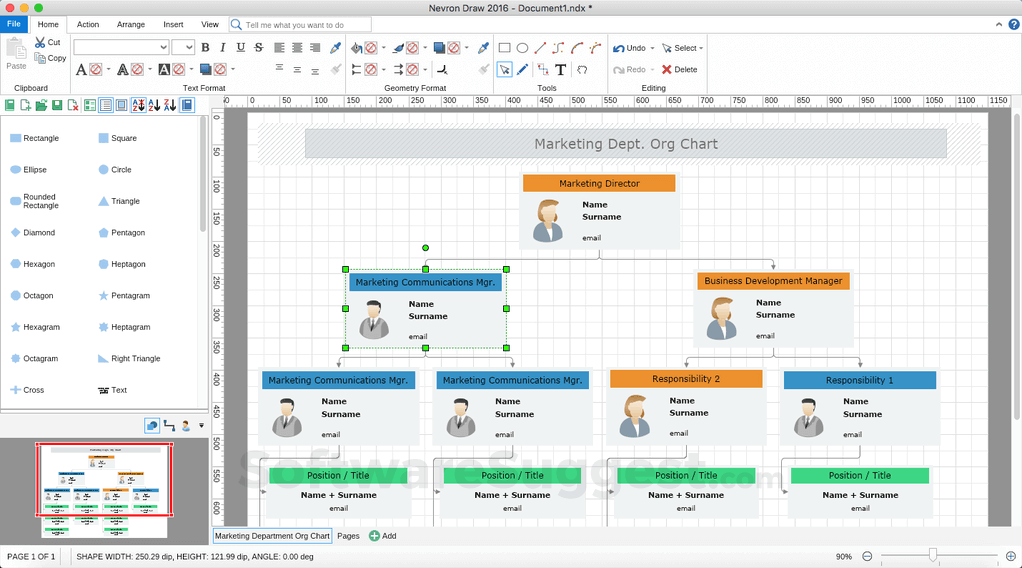Open the Insert ribbon tab
This screenshot has width=1022, height=568.
[173, 24]
